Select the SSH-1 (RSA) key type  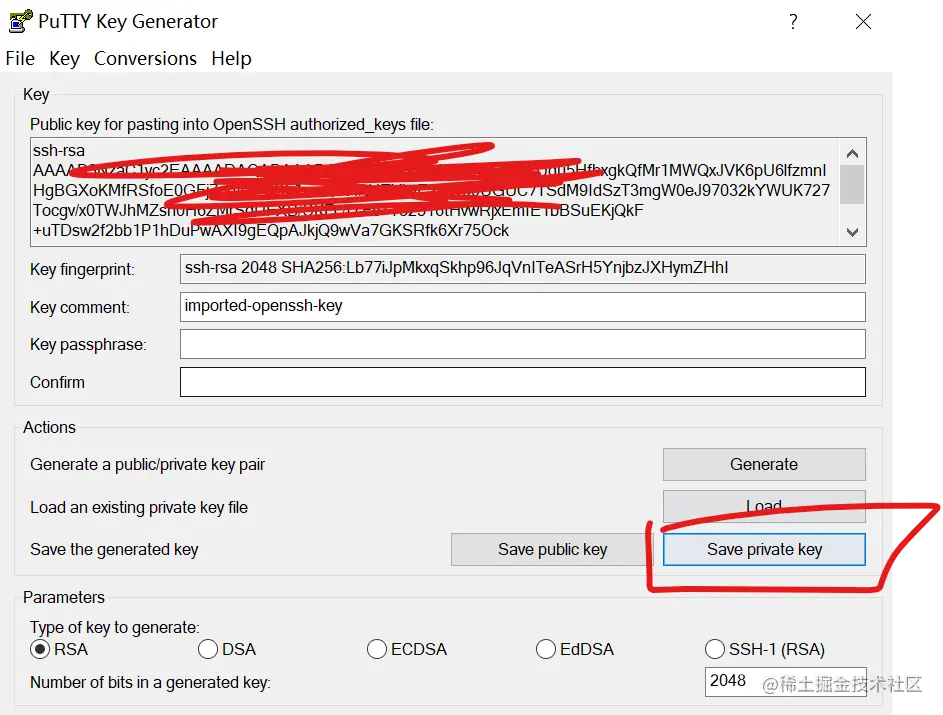[x=715, y=649]
